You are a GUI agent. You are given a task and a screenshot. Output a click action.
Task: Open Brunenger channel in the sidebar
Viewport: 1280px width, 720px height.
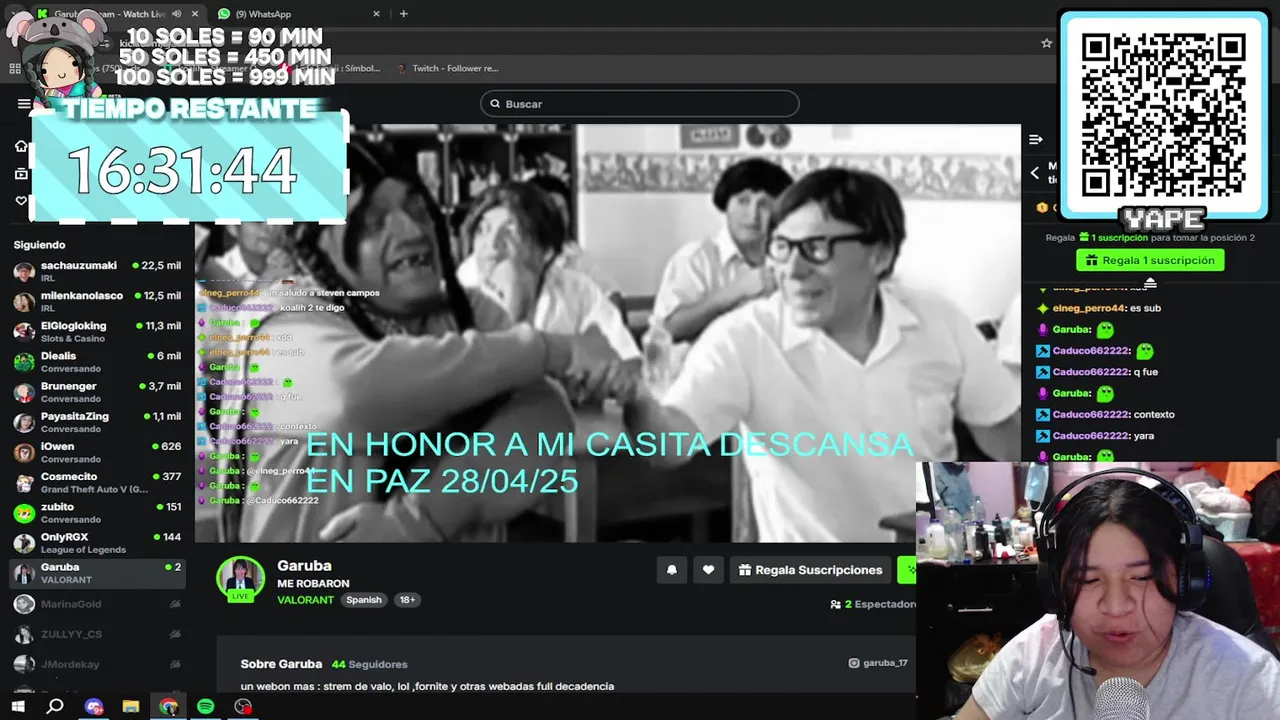pos(97,392)
